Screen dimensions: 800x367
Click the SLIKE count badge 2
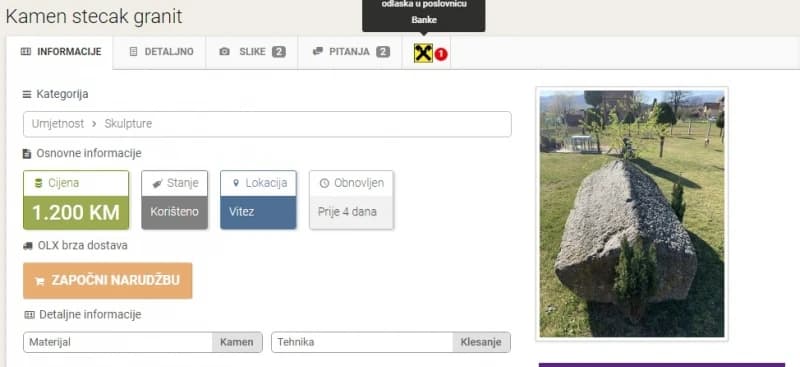point(279,52)
